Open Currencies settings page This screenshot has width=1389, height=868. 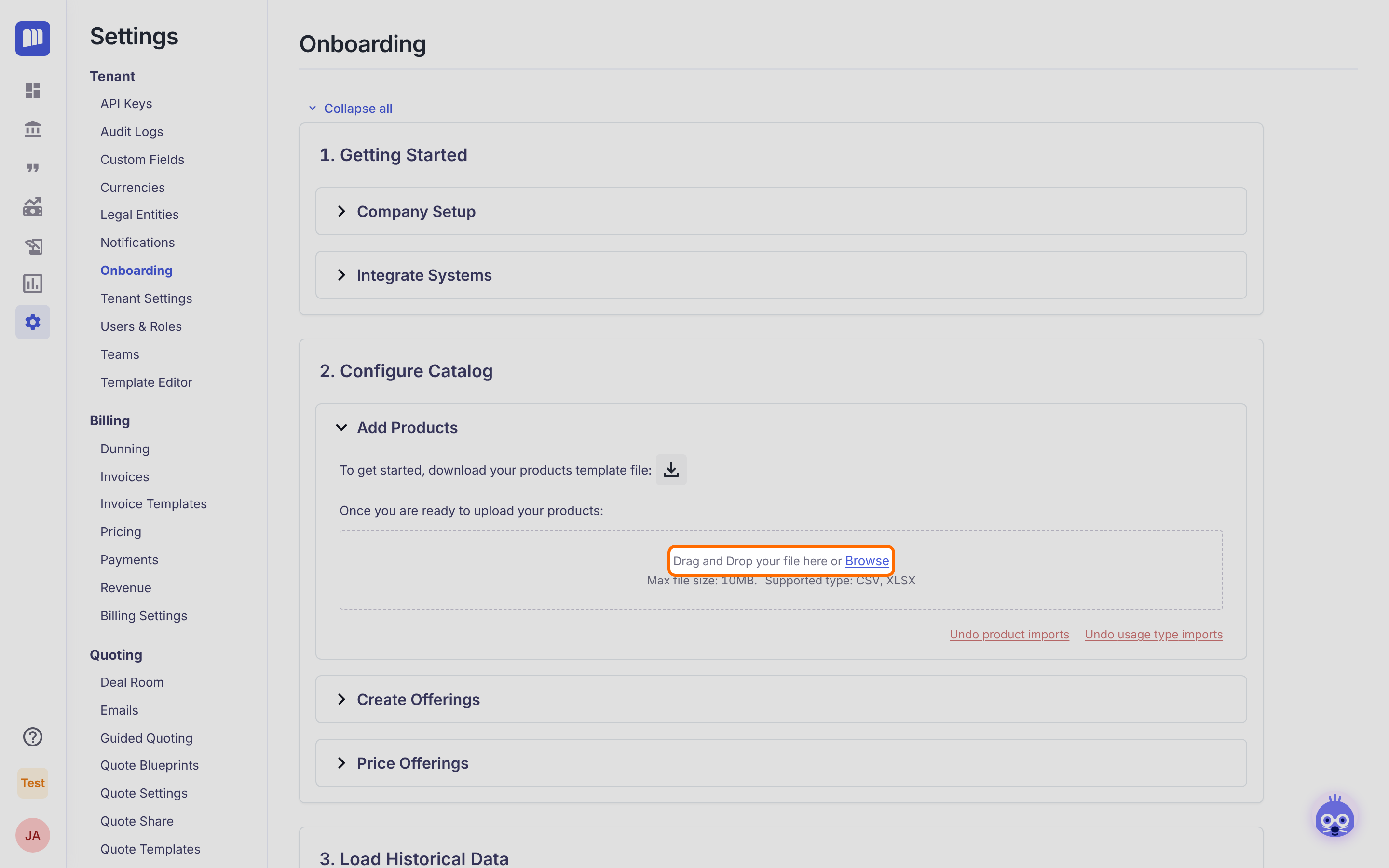pos(133,188)
